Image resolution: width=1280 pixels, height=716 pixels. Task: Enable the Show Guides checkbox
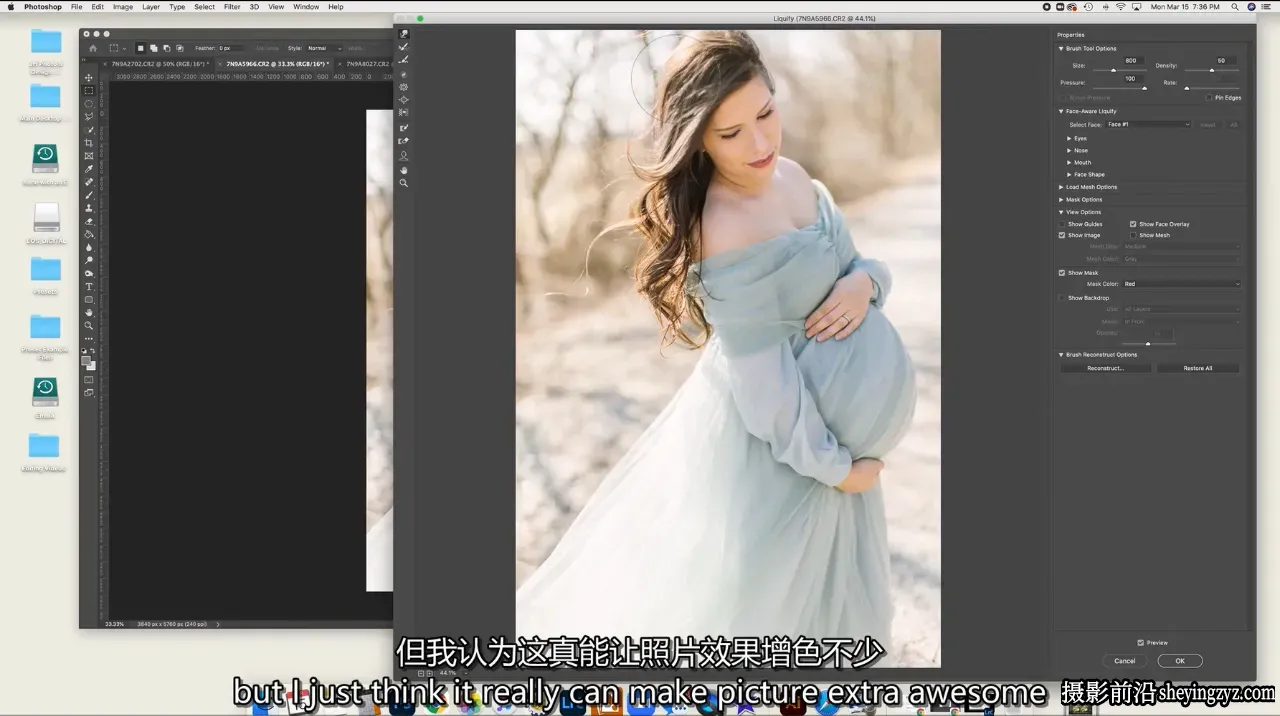(x=1062, y=224)
